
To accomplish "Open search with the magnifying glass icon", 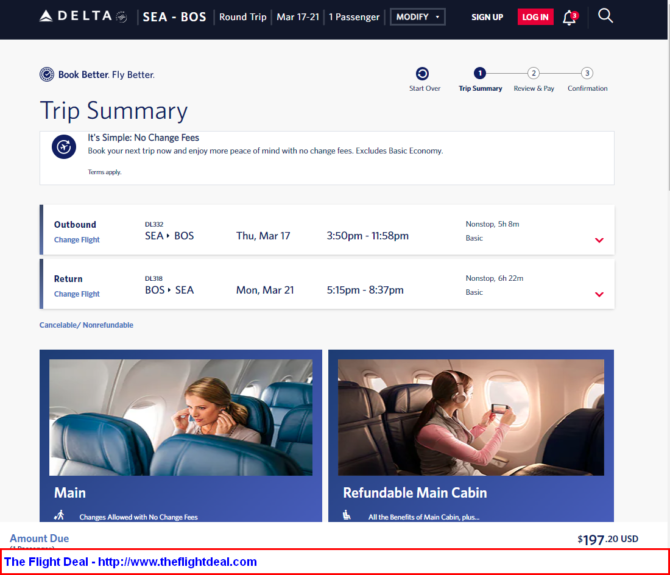I will click(605, 16).
